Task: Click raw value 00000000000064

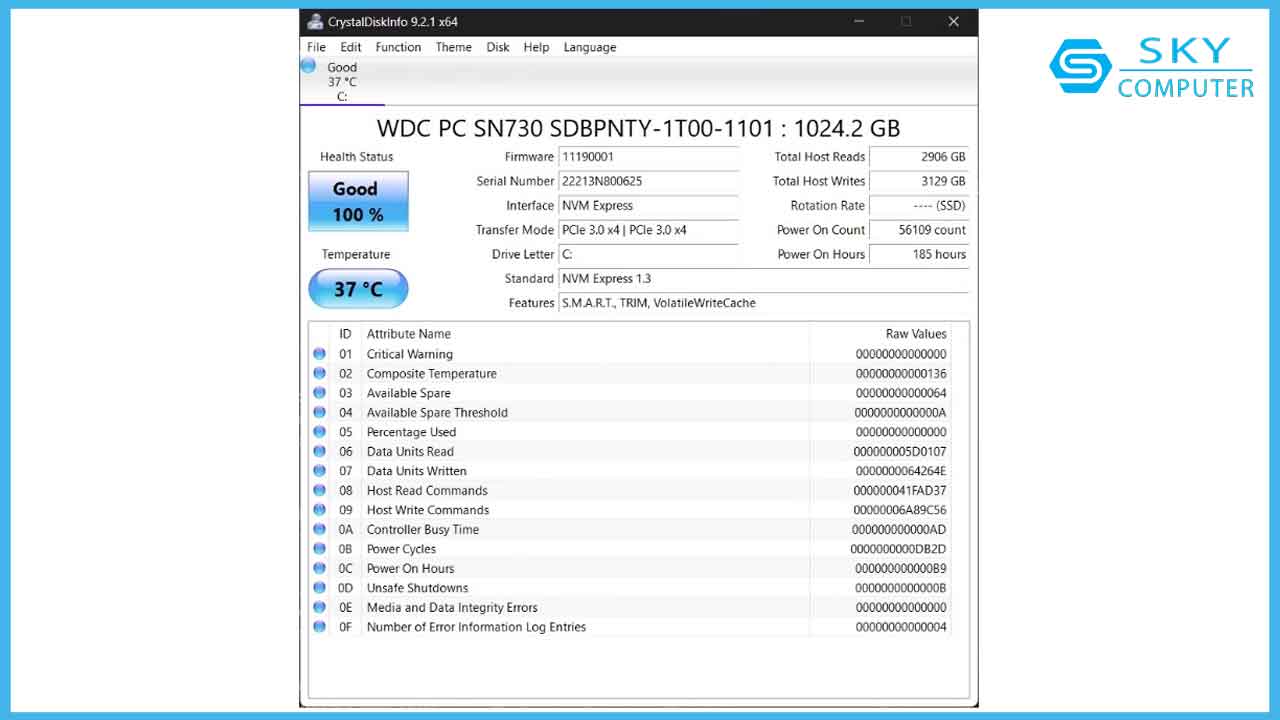Action: pos(901,393)
